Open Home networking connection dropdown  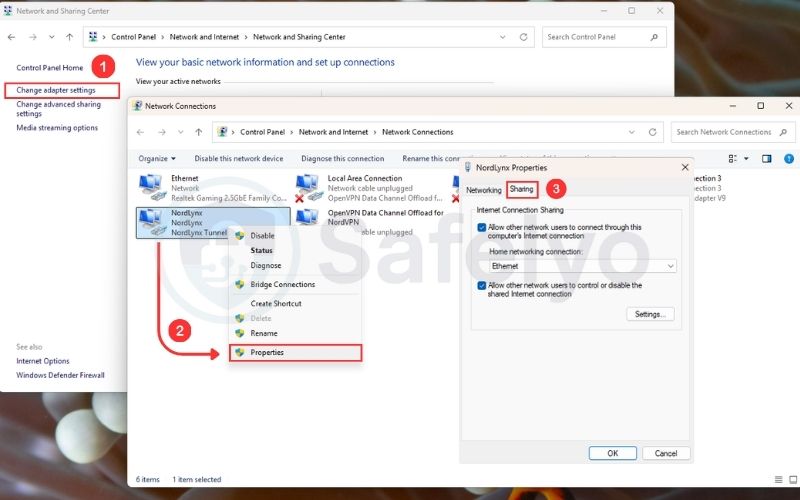pos(583,266)
